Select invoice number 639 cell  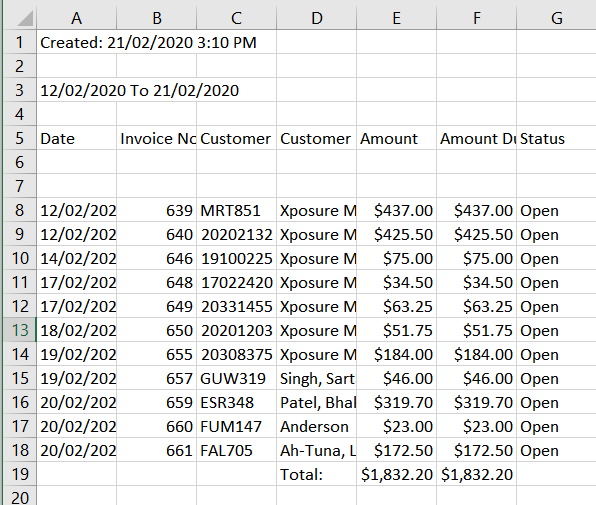coord(157,210)
